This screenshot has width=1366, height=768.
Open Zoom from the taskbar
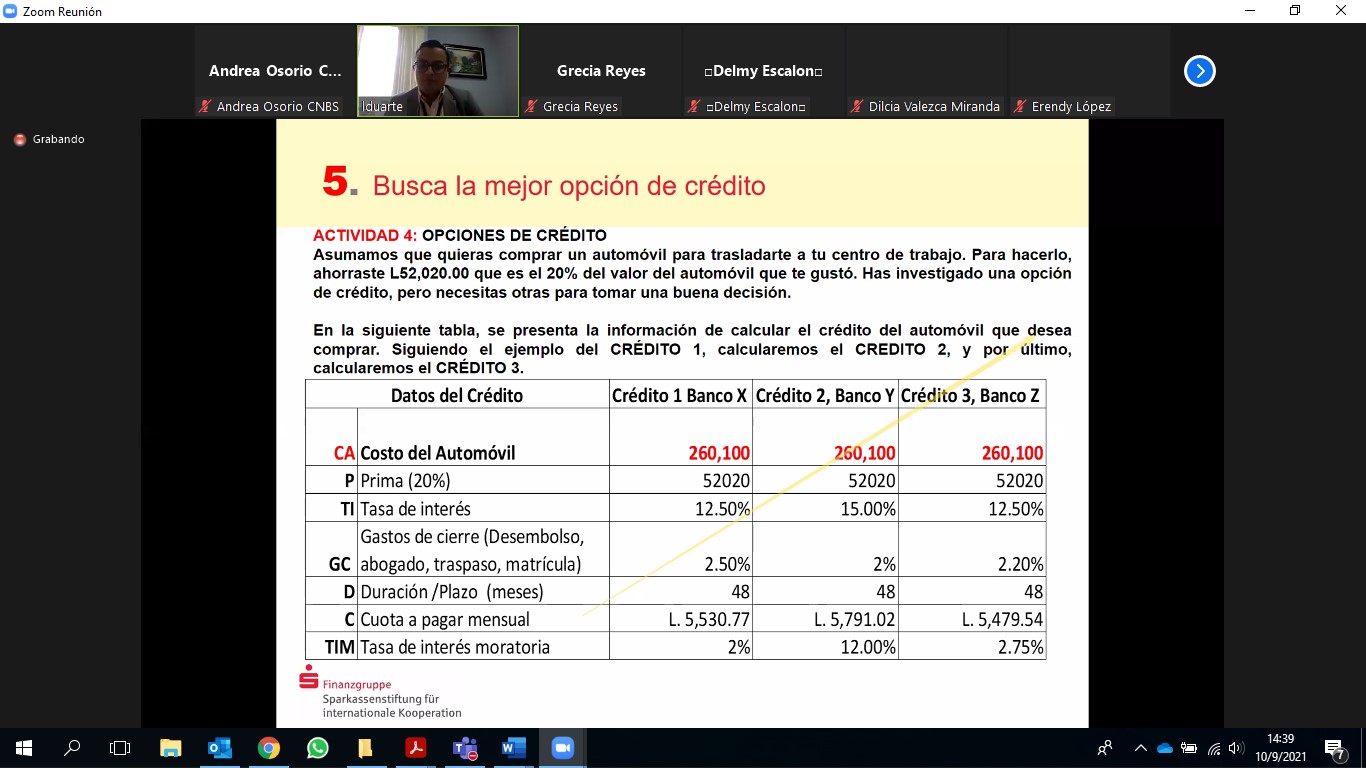tap(562, 748)
